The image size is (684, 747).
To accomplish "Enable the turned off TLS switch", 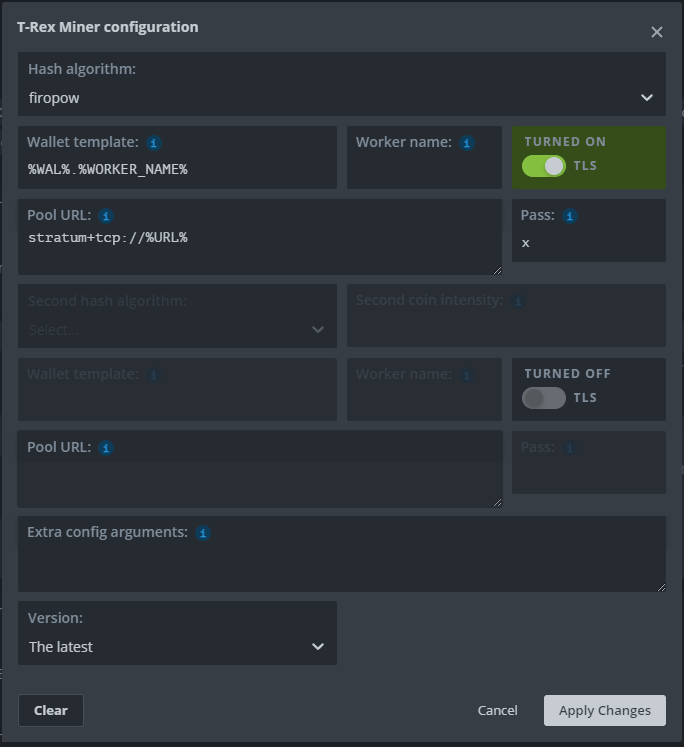I will point(543,398).
